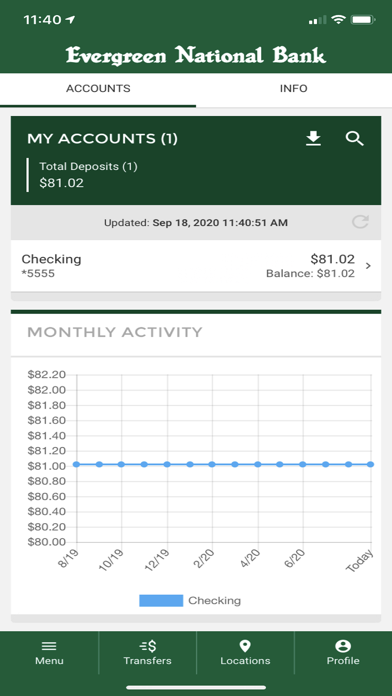Select the Checking *5555 account row
392x696 pixels.
(196, 266)
